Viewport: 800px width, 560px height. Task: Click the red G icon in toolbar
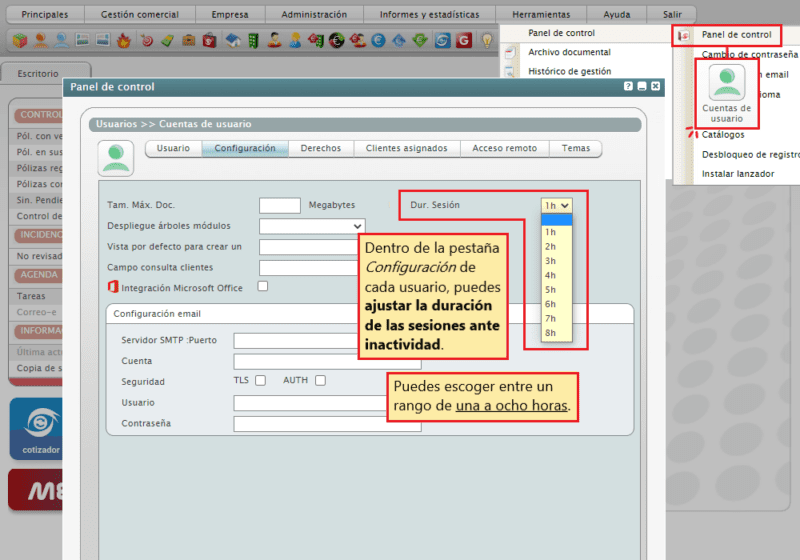click(x=463, y=41)
